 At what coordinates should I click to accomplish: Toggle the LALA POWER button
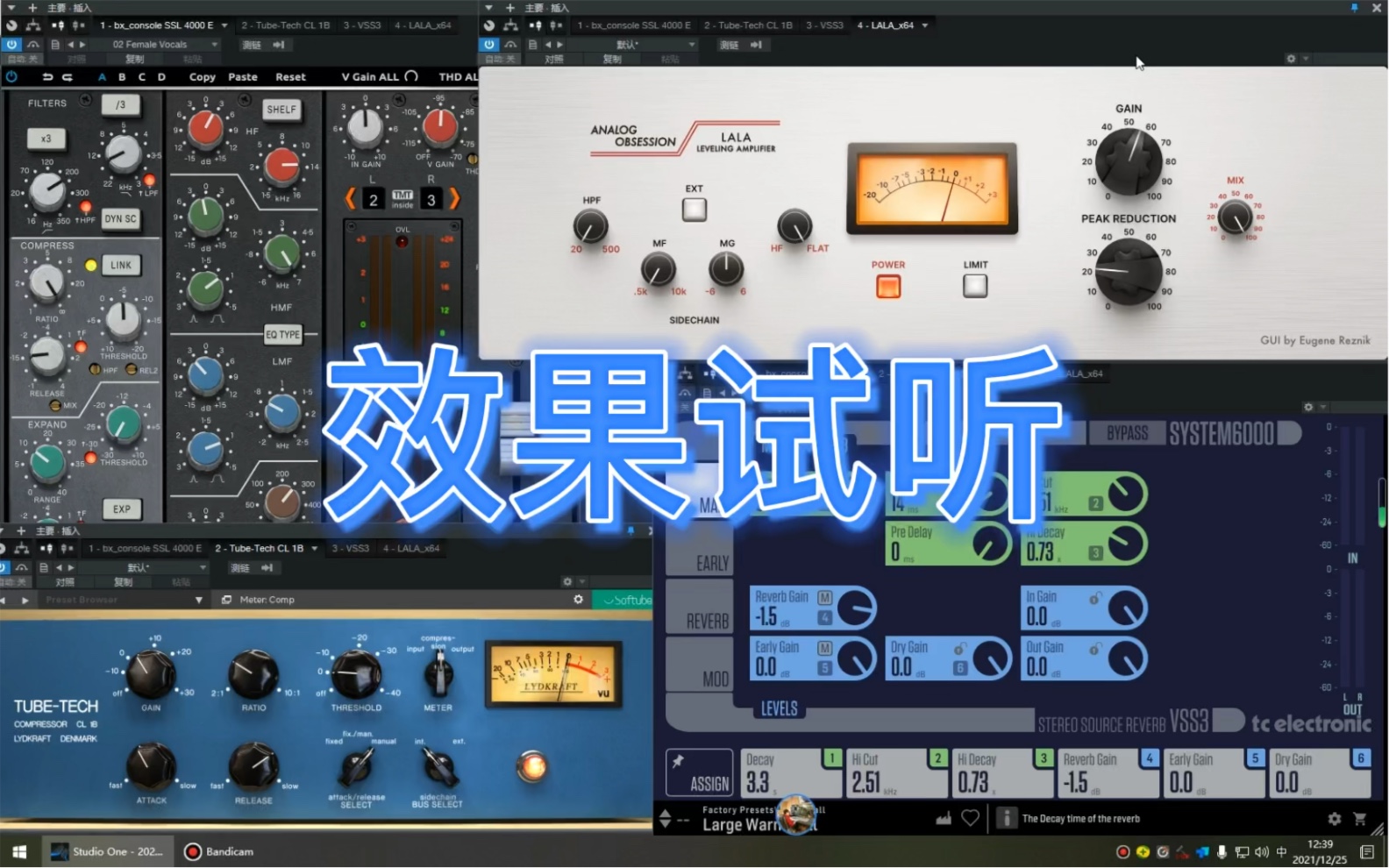tap(888, 287)
